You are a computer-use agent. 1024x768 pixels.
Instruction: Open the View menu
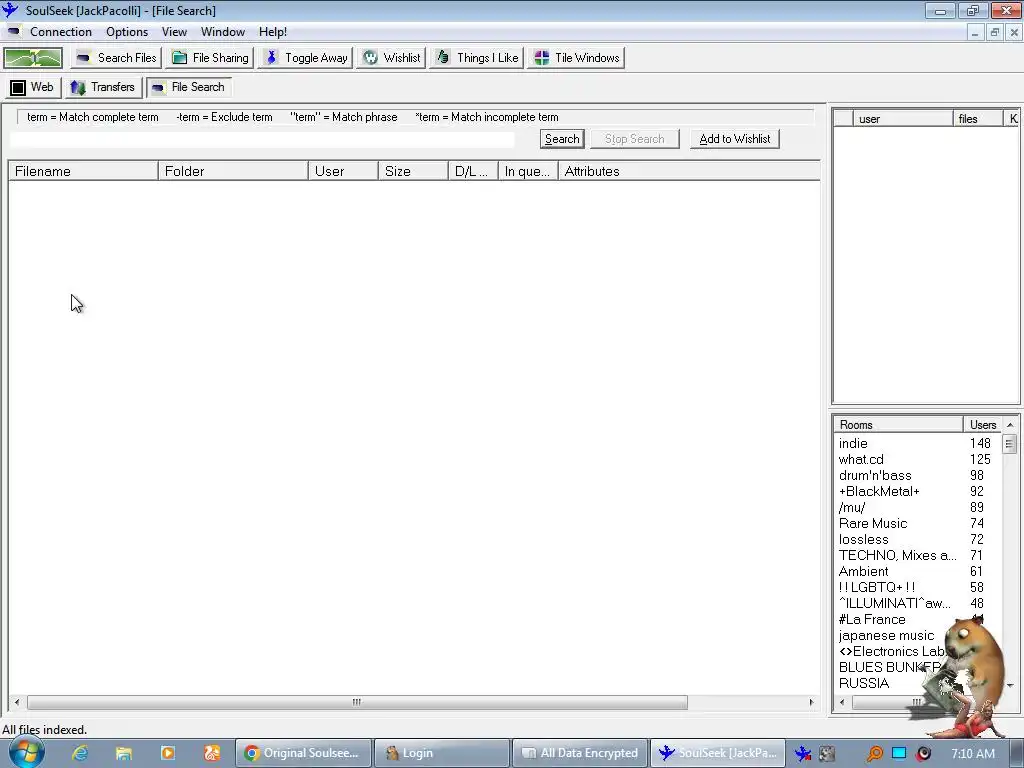coord(174,32)
